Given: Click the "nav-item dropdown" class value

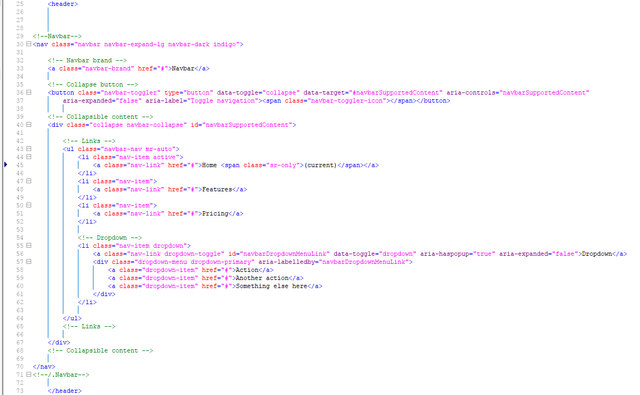Looking at the screenshot, I should pos(151,246).
